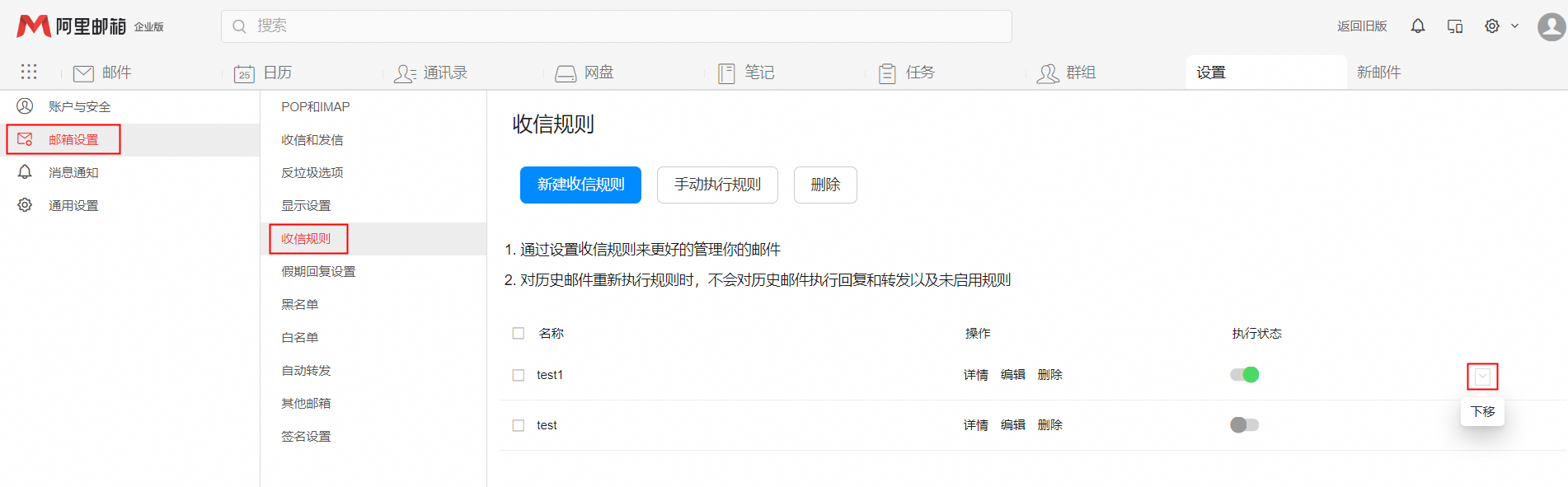
Task: Select all rules with 名称 header checkbox
Action: coord(519,334)
